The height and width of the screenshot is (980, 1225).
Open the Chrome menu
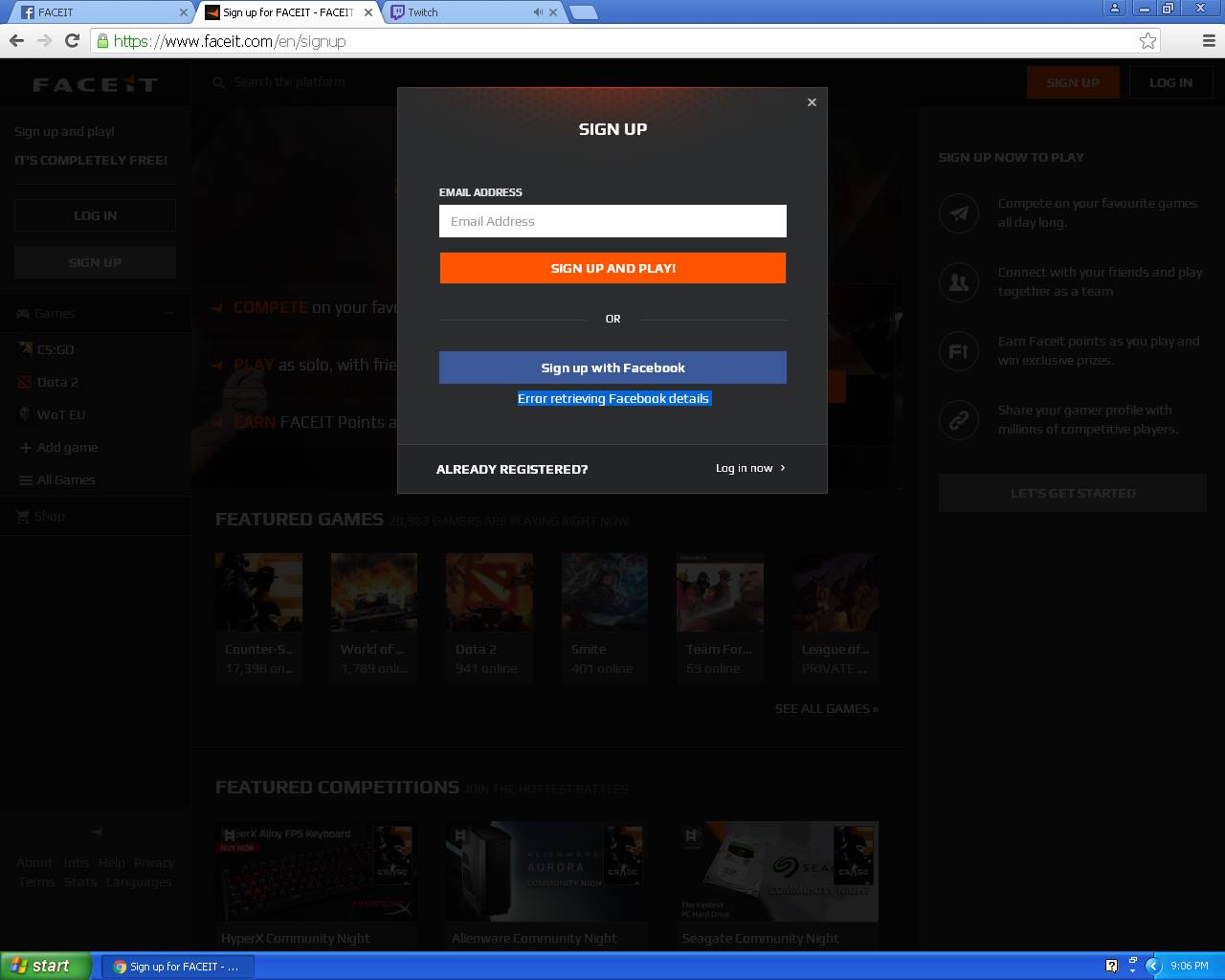[1208, 40]
